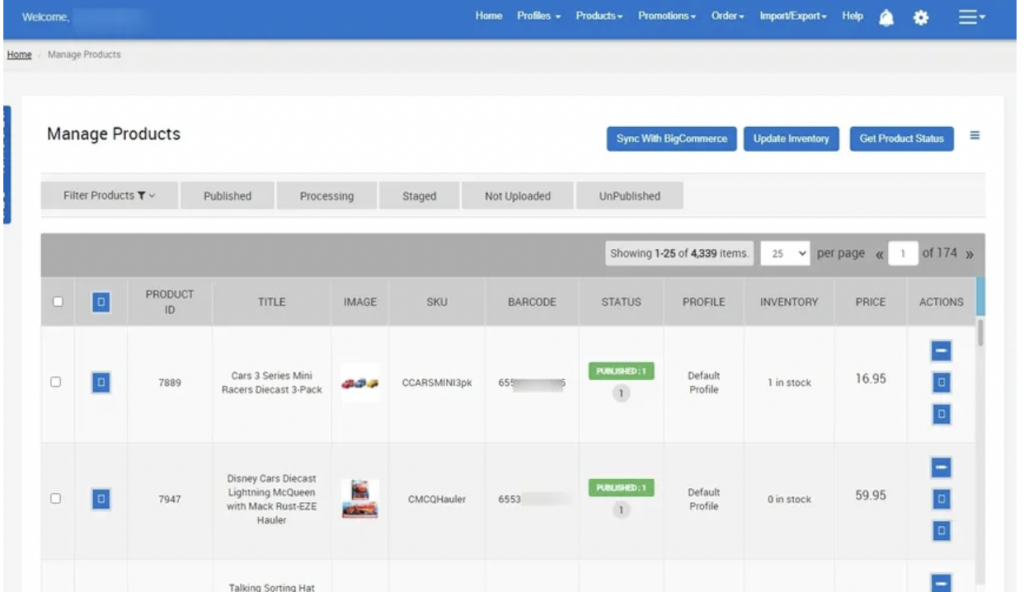Switch to the Published filter tab
Viewport: 1024px width, 592px height.
click(228, 195)
